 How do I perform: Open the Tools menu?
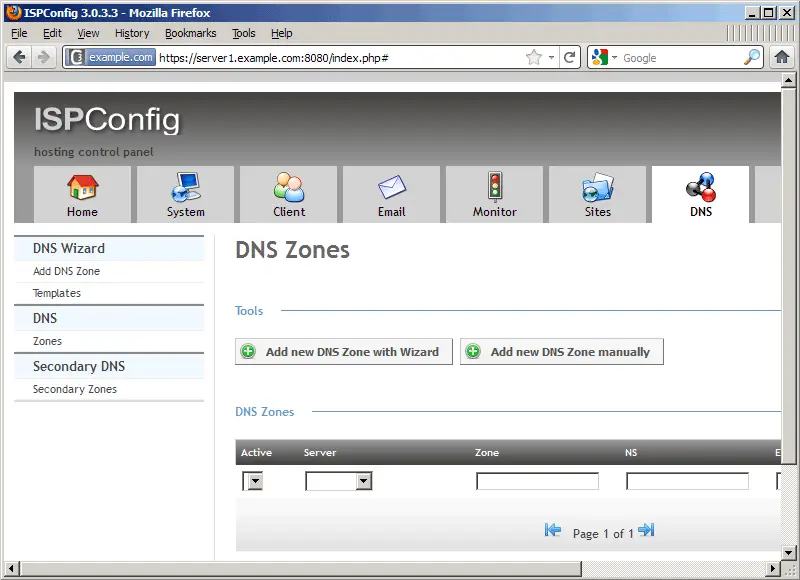[x=244, y=33]
